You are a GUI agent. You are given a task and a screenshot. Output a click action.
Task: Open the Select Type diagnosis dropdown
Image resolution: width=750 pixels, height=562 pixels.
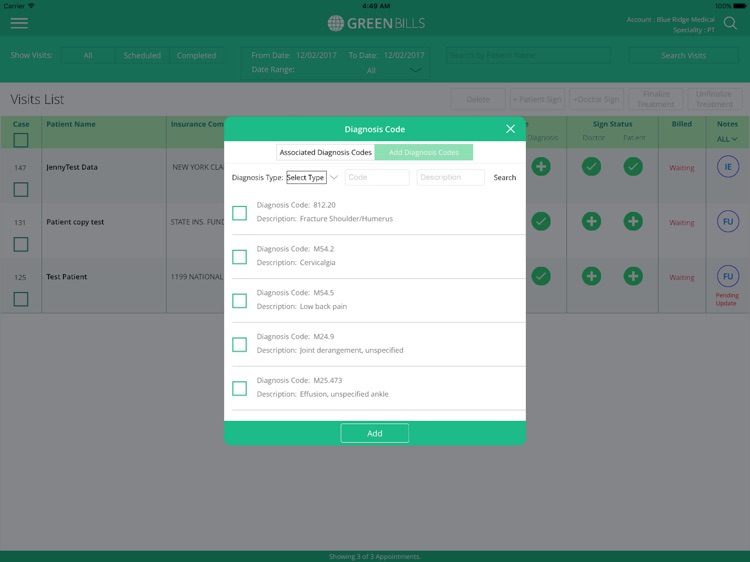(306, 177)
